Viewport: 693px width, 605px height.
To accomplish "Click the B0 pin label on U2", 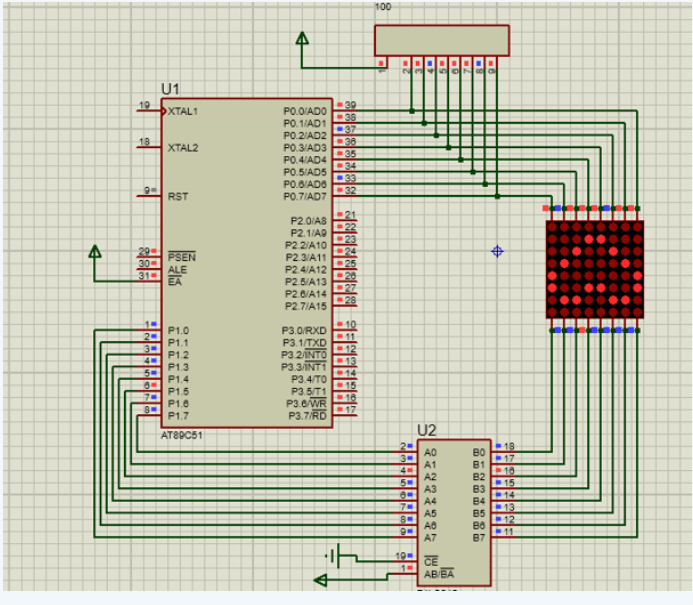I will [x=479, y=453].
